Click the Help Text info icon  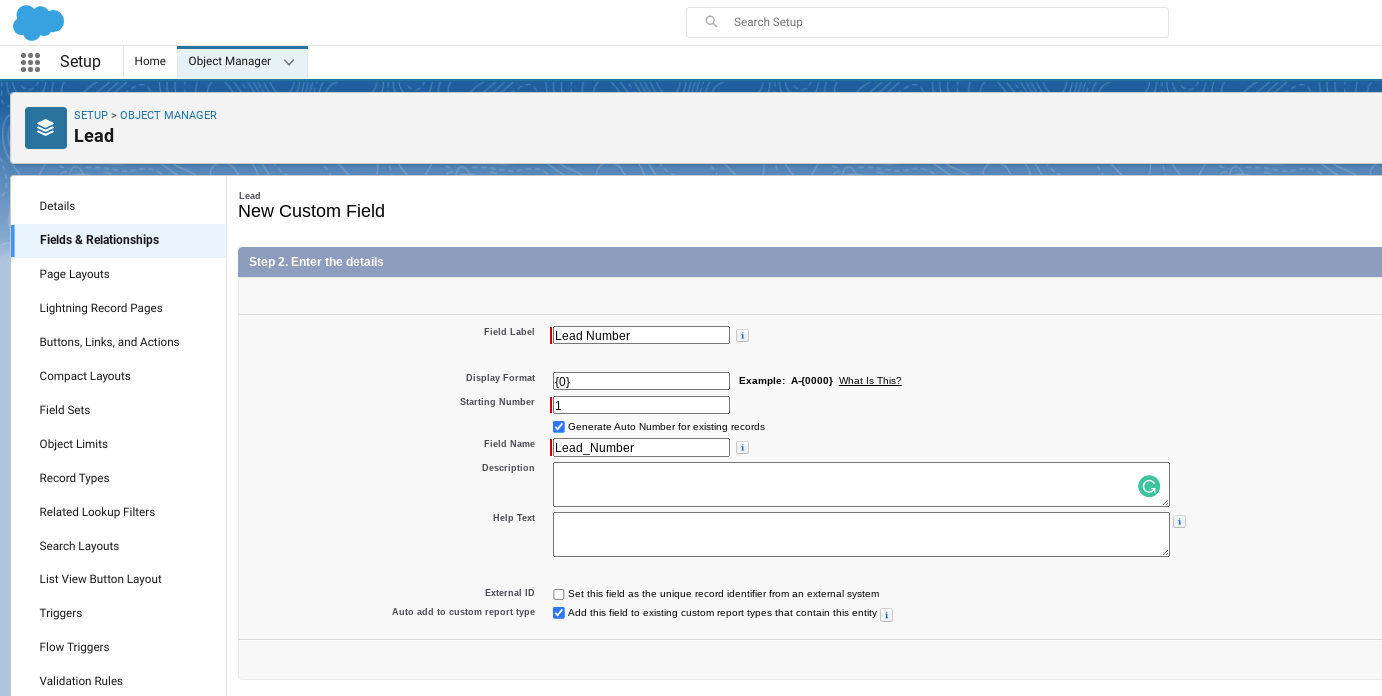pyautogui.click(x=1179, y=522)
